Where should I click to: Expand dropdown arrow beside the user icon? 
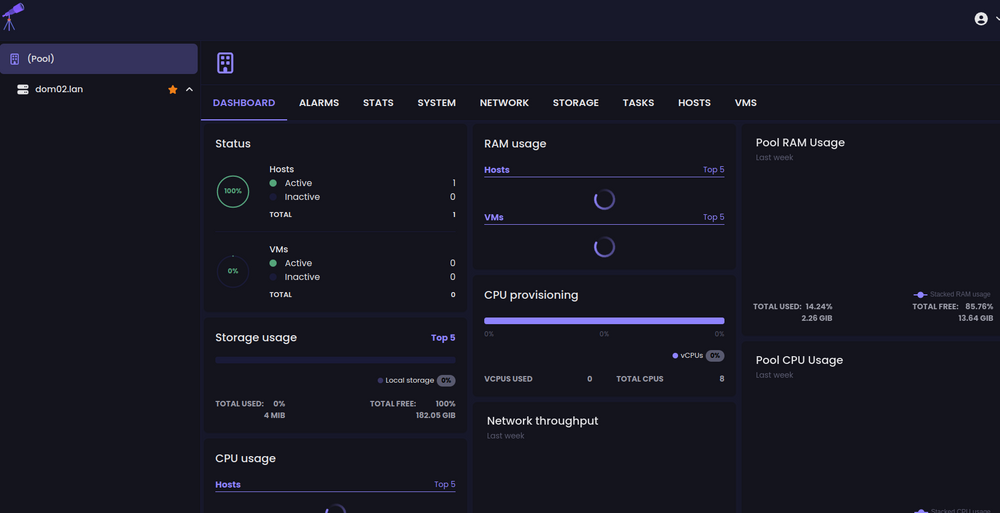pyautogui.click(x=996, y=19)
